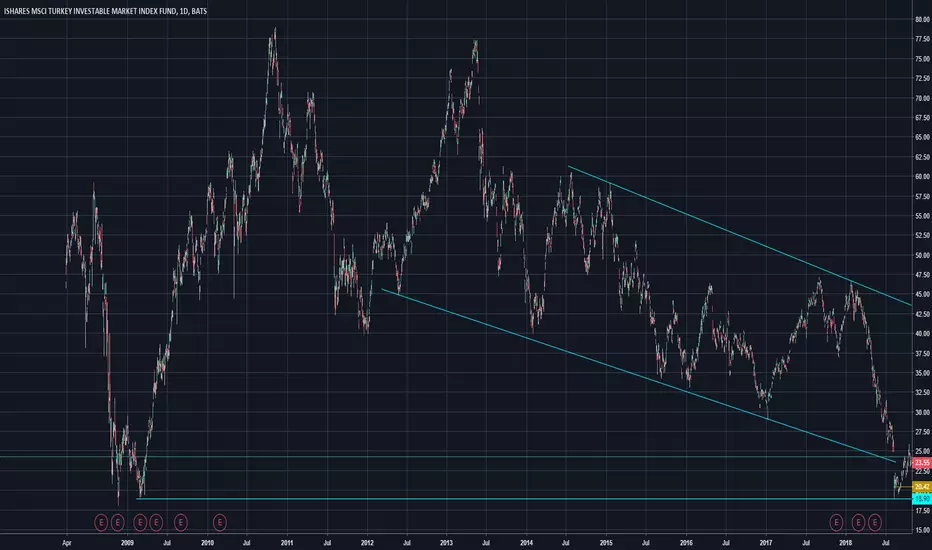Click the second E marker from the left
The image size is (932, 550).
(118, 523)
